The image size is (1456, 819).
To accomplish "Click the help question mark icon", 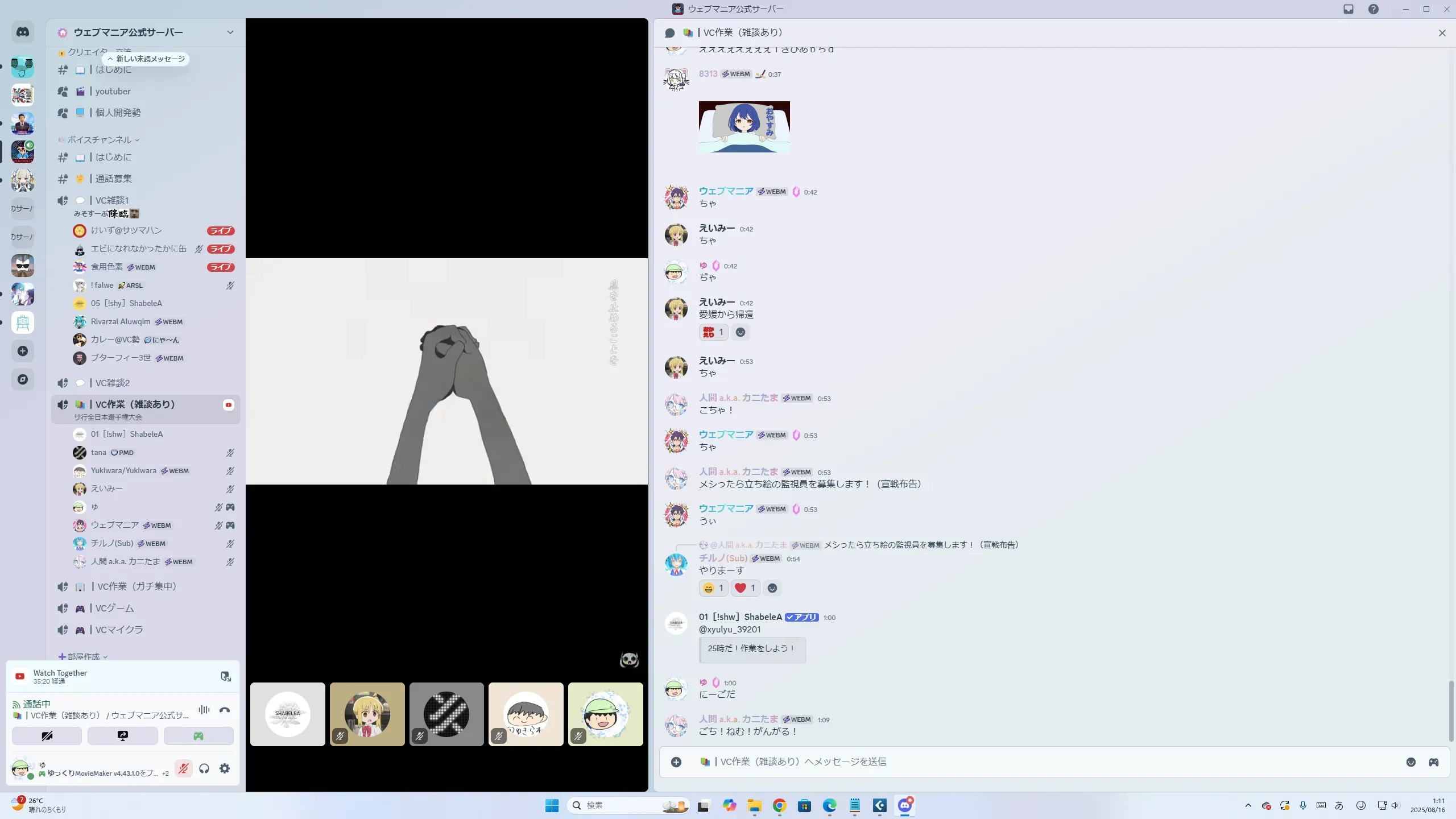I will click(x=1374, y=9).
